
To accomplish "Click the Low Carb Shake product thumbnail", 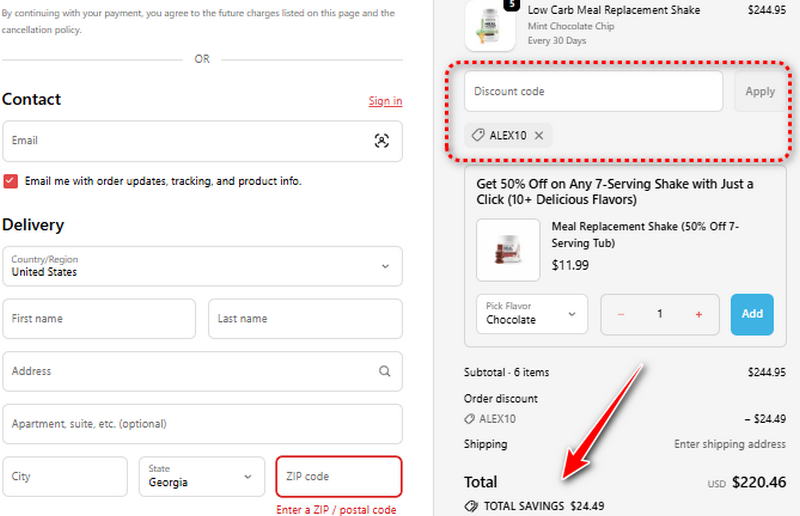I will pyautogui.click(x=489, y=24).
